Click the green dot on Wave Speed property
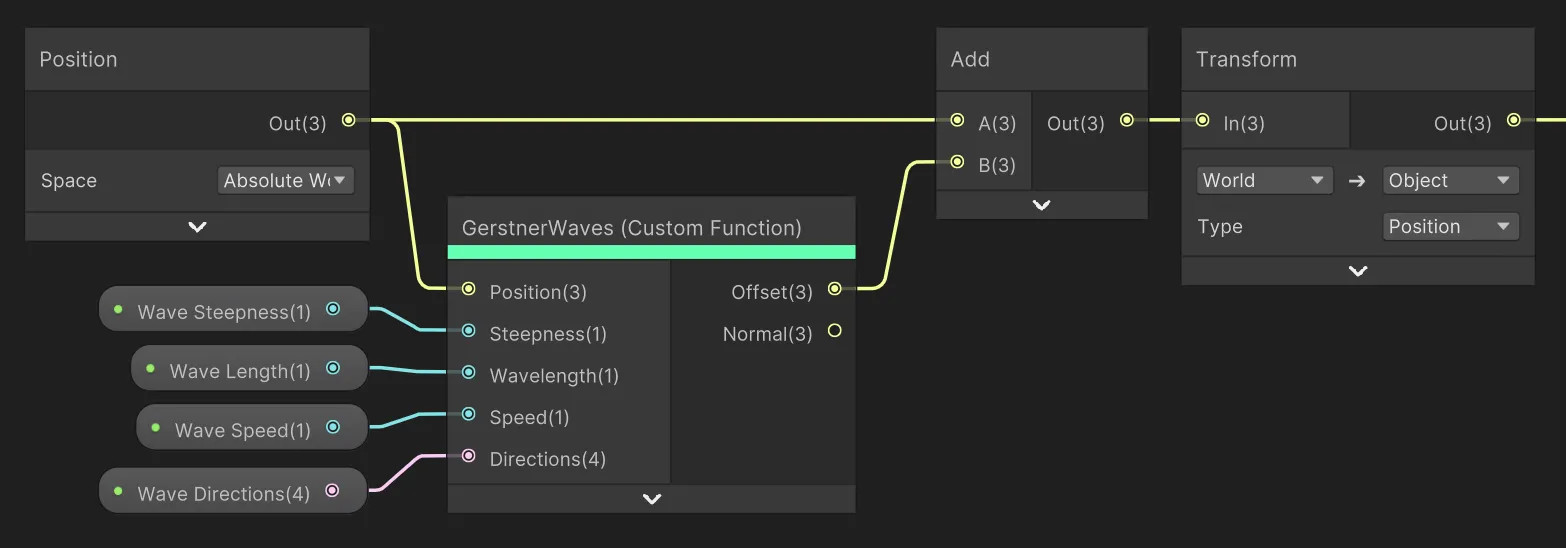Image resolution: width=1566 pixels, height=548 pixels. [x=155, y=428]
